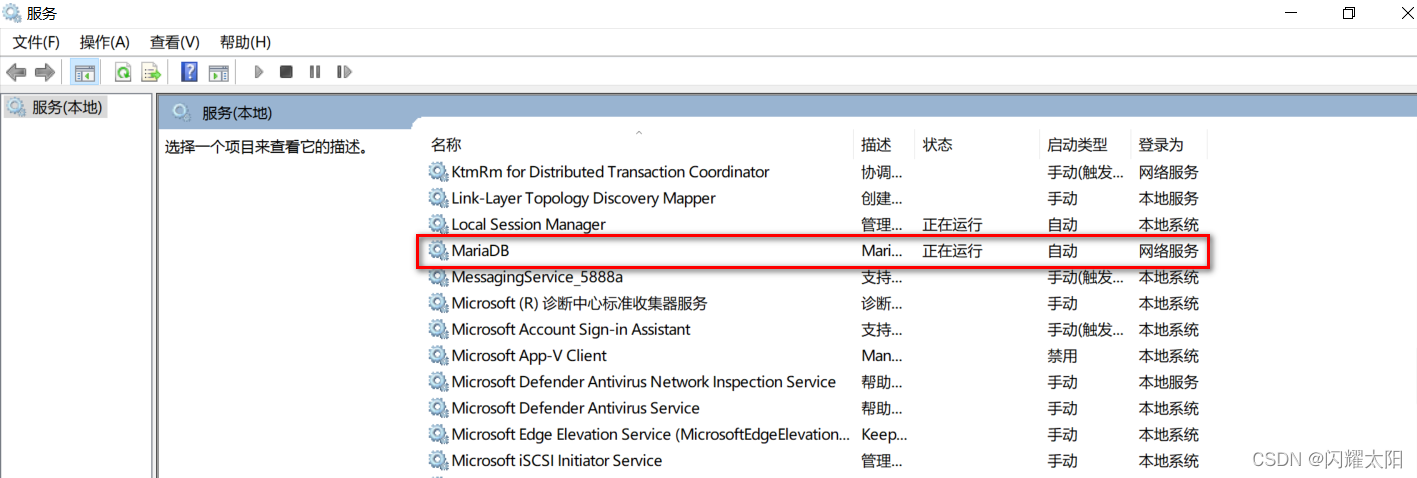The image size is (1417, 478).
Task: Select Microsoft Defender Antivirus Network Inspection Service
Action: coord(643,382)
